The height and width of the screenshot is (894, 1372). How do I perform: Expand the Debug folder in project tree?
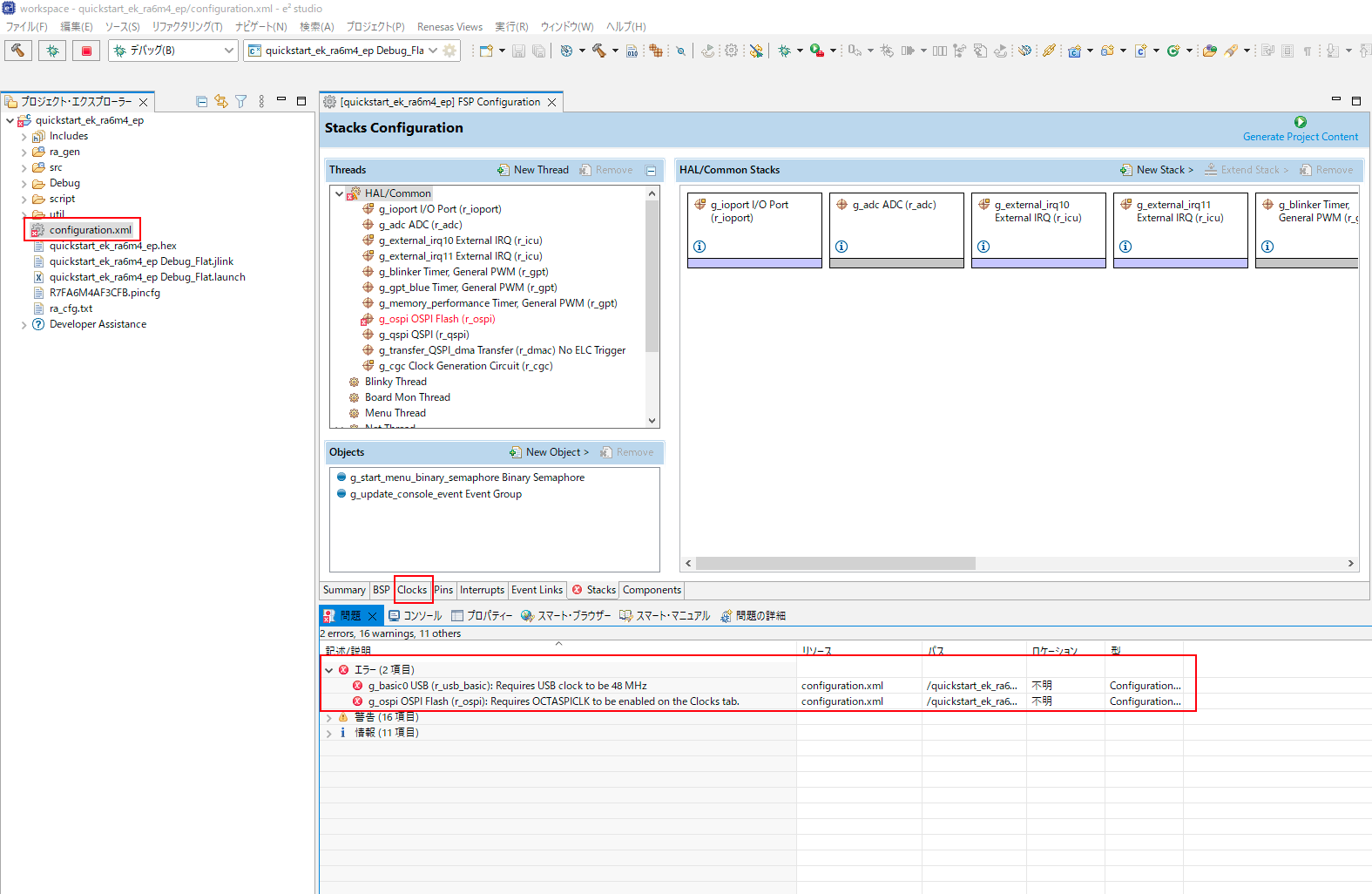click(x=24, y=184)
